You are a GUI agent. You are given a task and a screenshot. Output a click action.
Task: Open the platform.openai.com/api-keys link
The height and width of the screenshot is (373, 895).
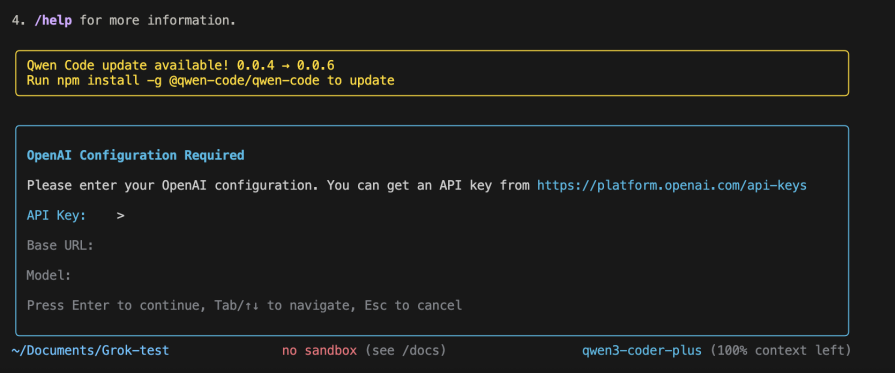pyautogui.click(x=672, y=186)
